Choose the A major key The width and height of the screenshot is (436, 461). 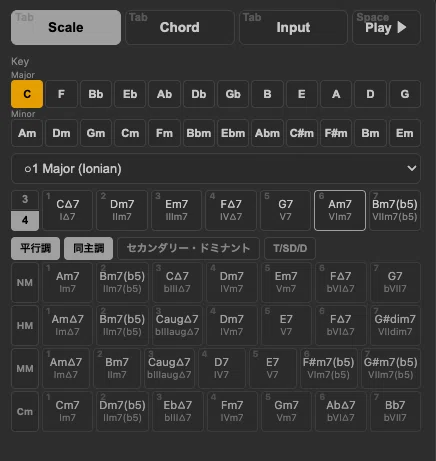coord(336,94)
